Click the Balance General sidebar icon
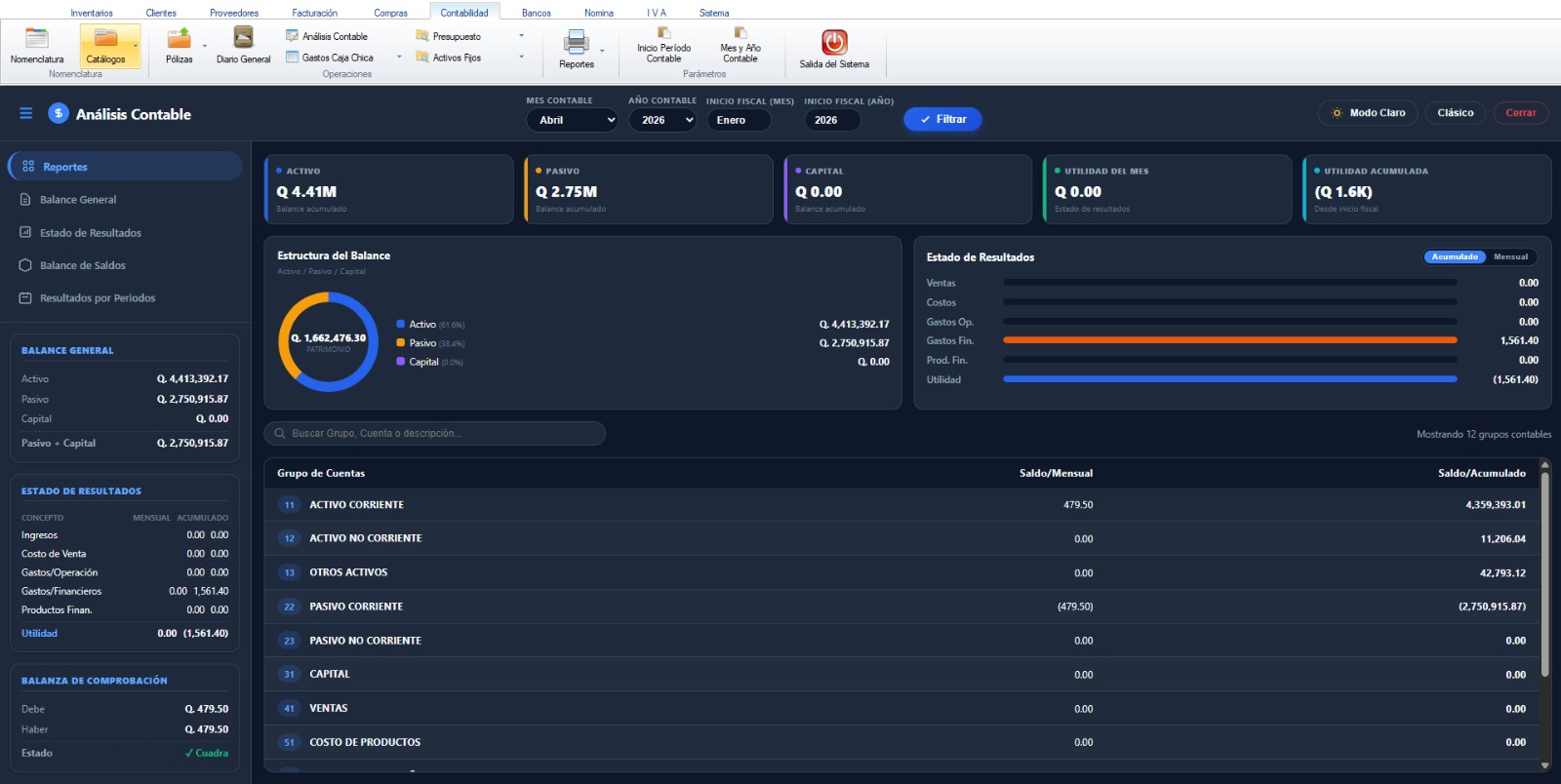The height and width of the screenshot is (784, 1561). [x=25, y=200]
